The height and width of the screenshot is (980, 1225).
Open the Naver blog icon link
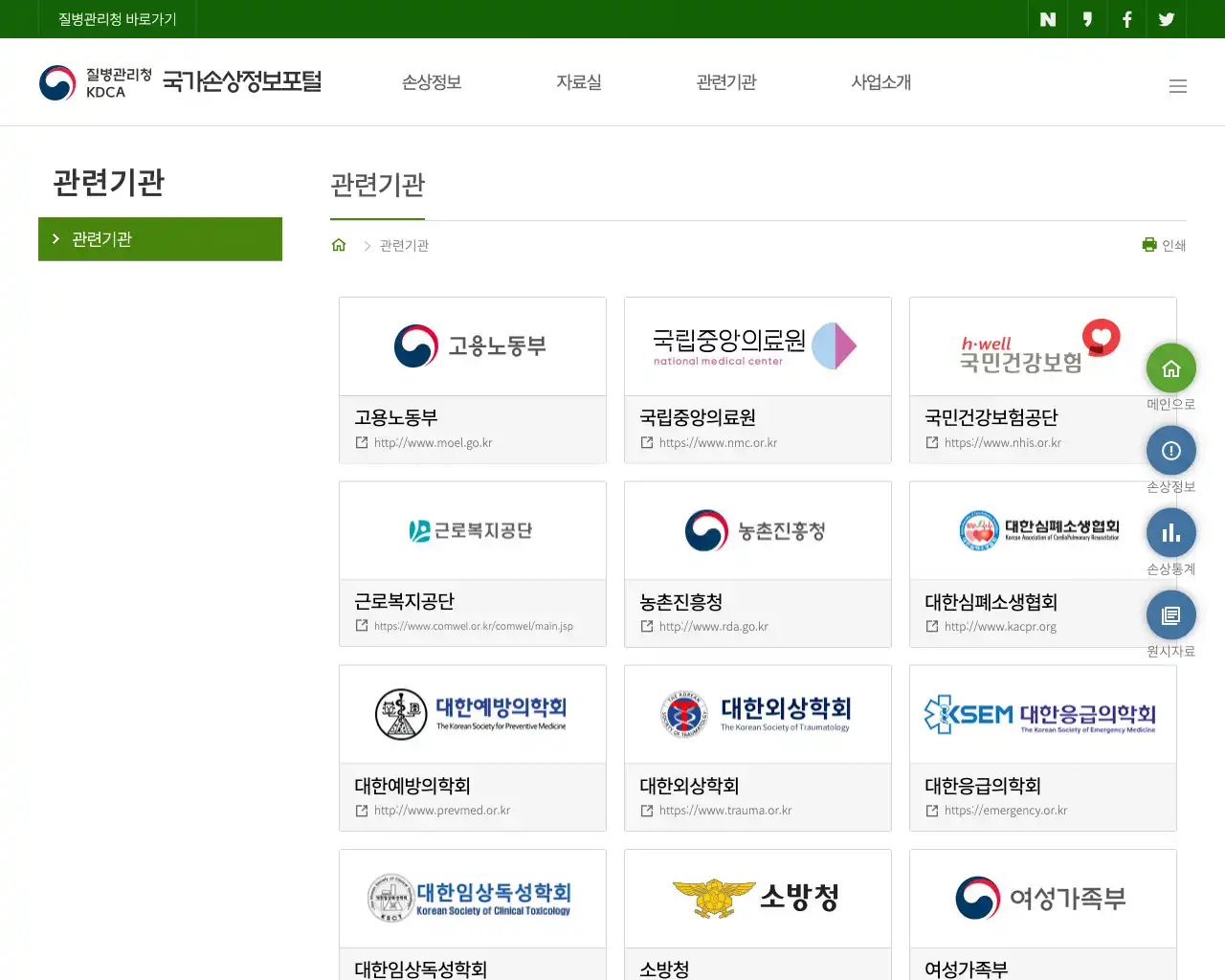click(x=1048, y=19)
